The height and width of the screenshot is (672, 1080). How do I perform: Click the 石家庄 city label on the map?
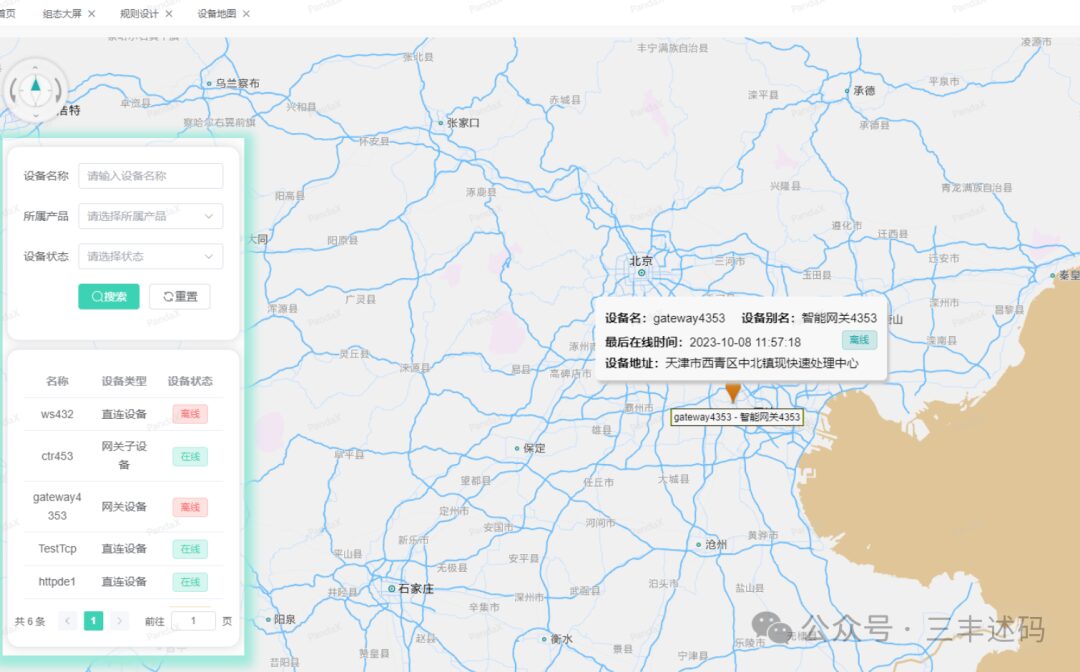coord(415,589)
